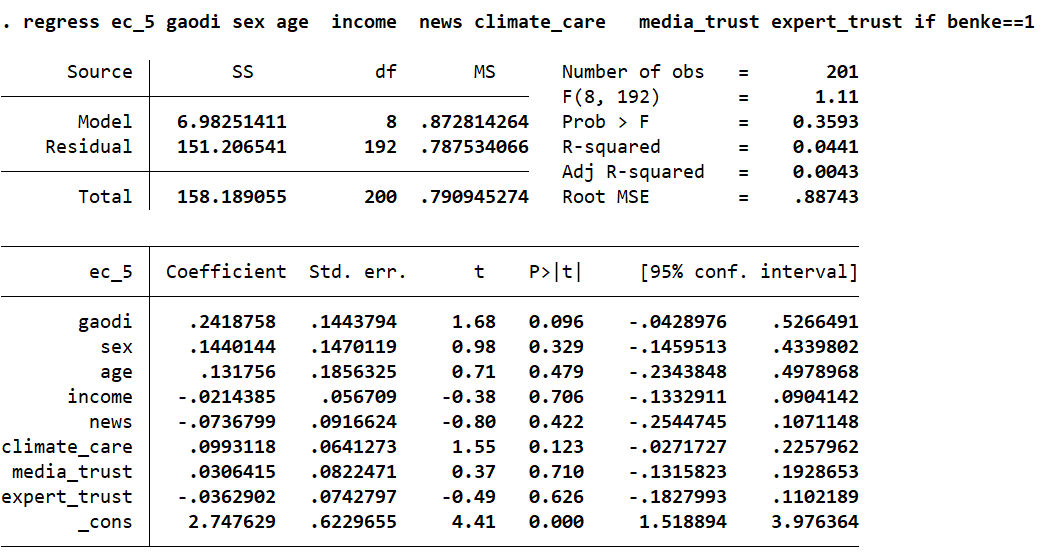Click the Number of obs value 201
Screen dimensions: 1063x555
[841, 72]
